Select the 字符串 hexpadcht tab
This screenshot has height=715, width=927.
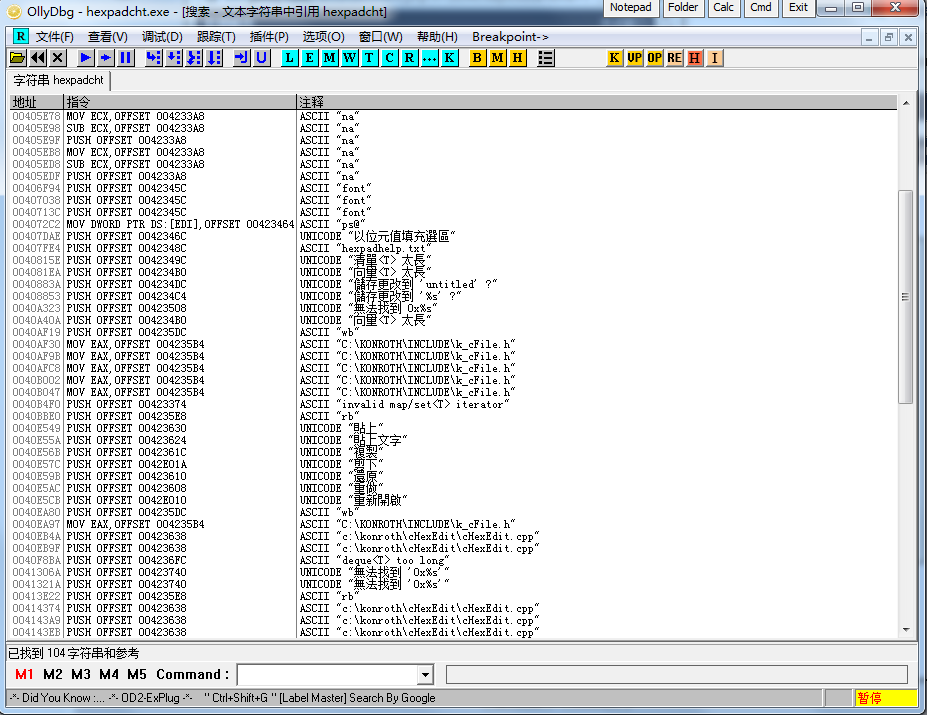(59, 80)
